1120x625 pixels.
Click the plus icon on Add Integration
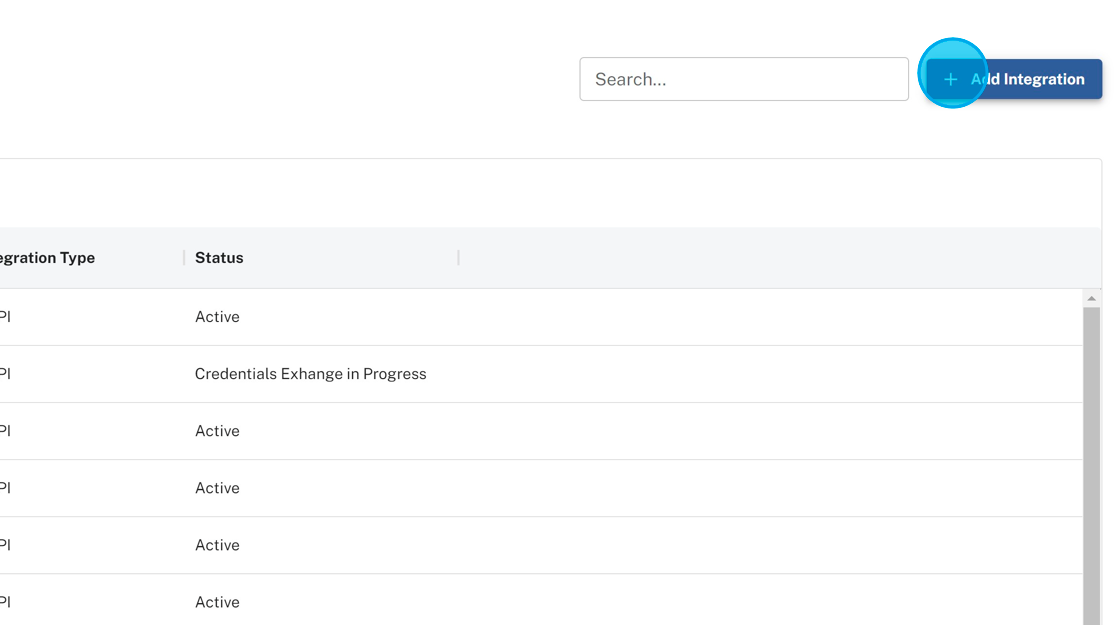(951, 79)
